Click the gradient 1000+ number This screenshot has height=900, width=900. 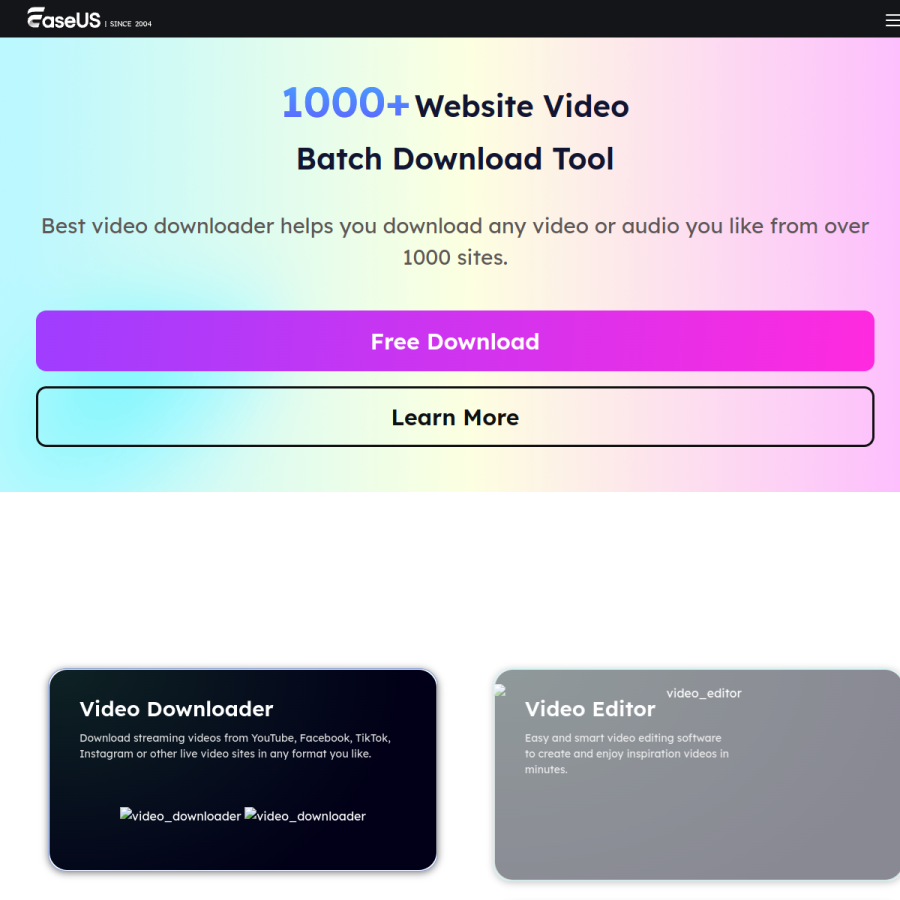coord(345,103)
